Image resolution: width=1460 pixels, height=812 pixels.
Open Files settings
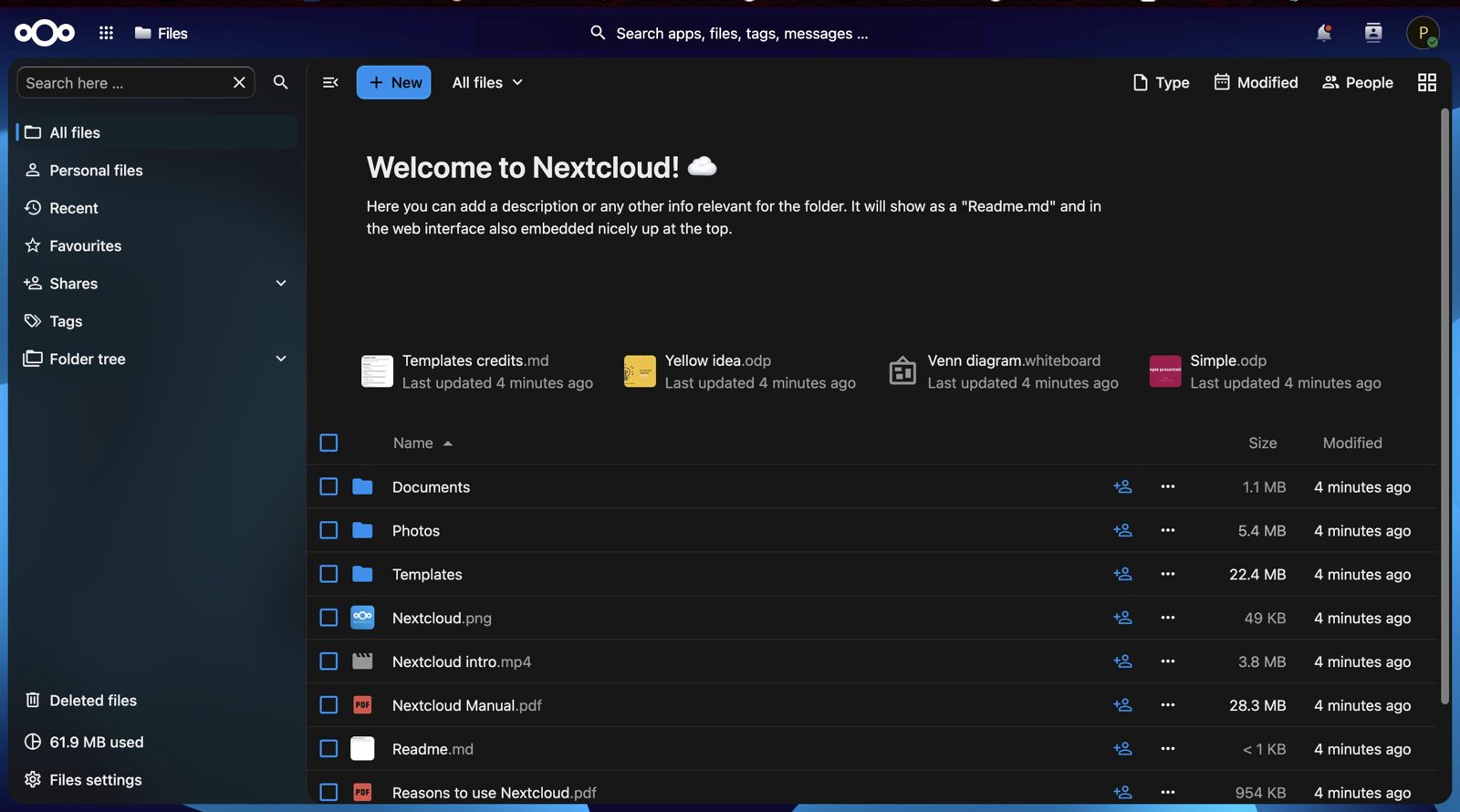(x=157, y=779)
